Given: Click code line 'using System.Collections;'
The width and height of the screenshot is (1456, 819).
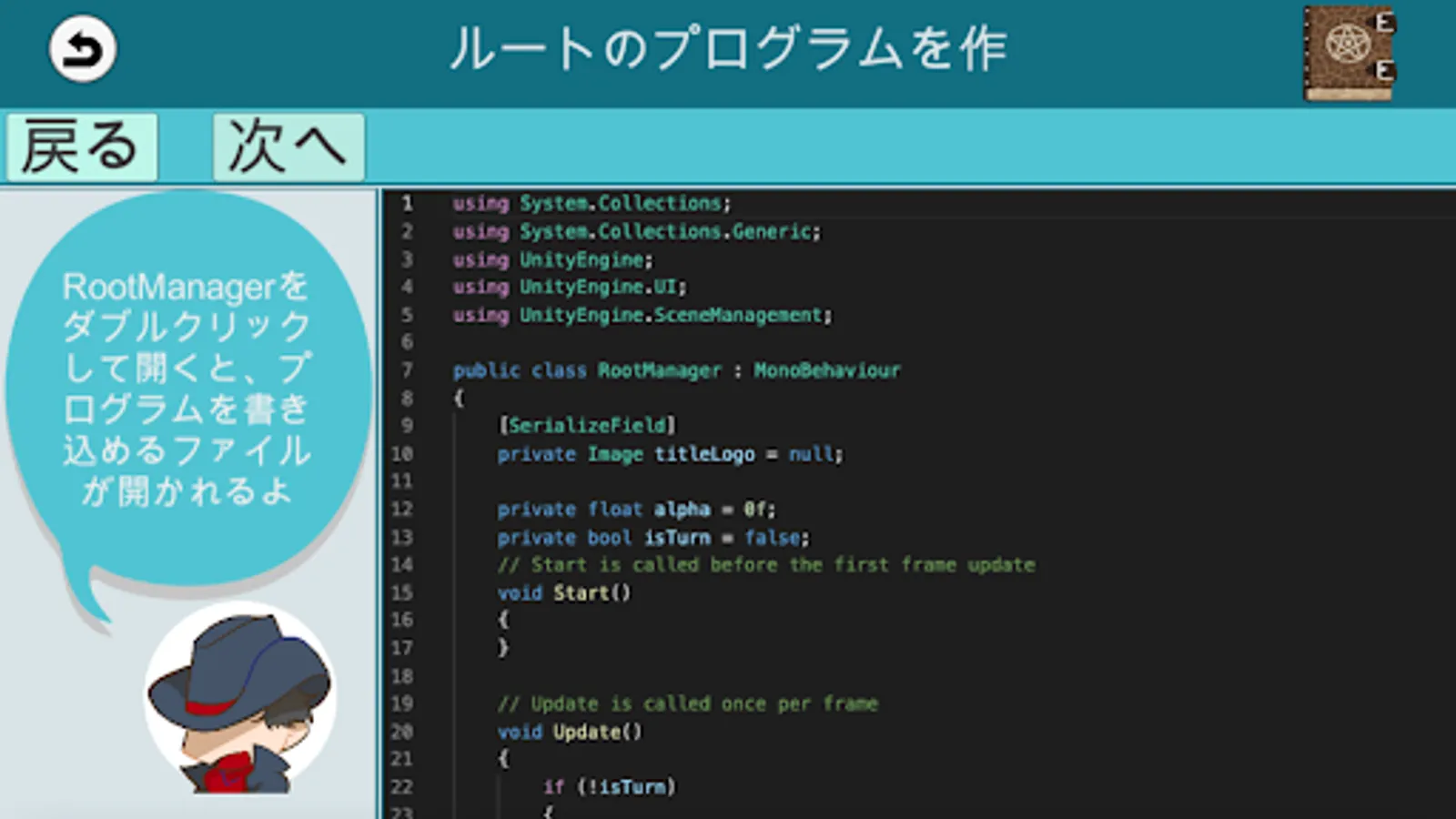Looking at the screenshot, I should click(591, 203).
